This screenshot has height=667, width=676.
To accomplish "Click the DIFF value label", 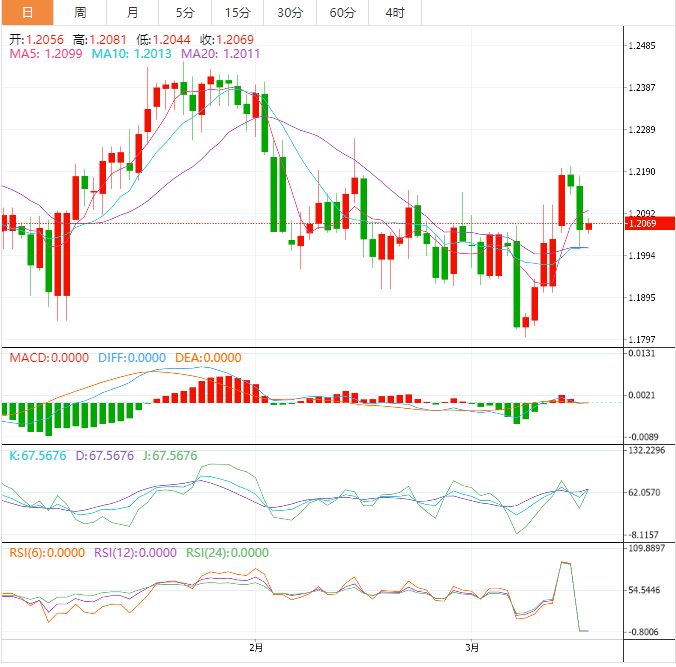I will pos(132,357).
